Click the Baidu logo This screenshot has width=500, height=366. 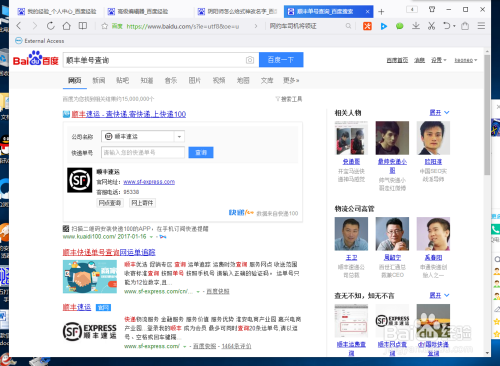point(36,59)
